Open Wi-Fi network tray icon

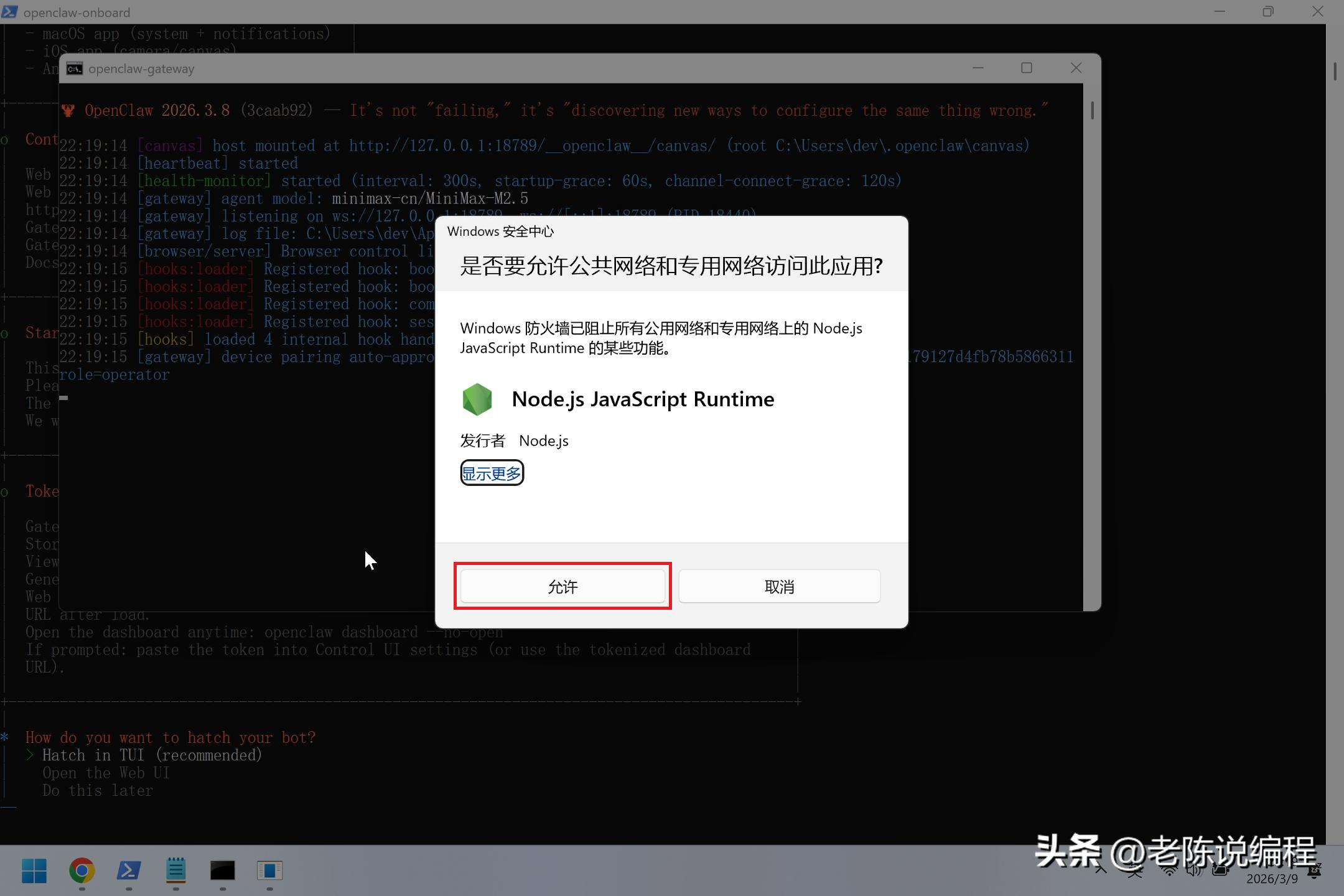[x=1169, y=870]
